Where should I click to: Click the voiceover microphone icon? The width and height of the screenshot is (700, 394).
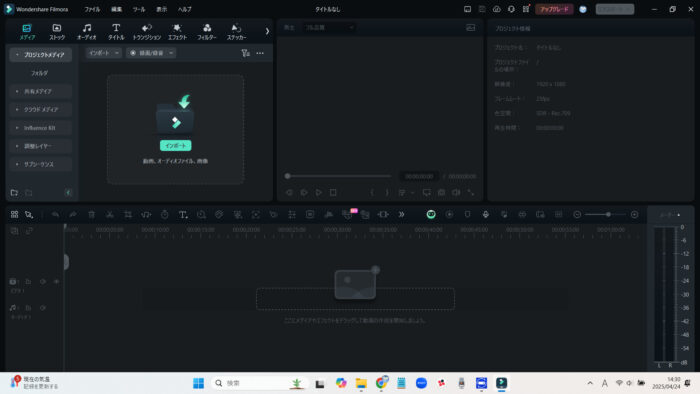point(486,215)
